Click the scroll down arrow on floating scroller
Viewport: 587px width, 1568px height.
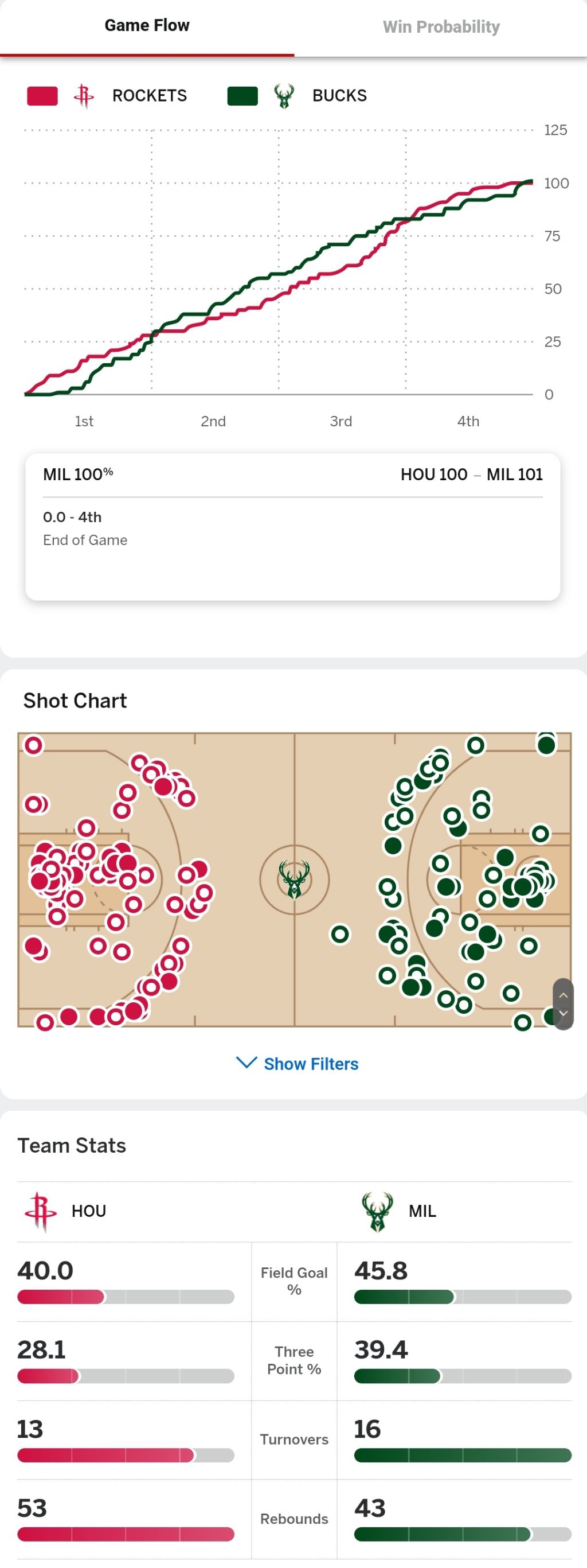pyautogui.click(x=563, y=1013)
